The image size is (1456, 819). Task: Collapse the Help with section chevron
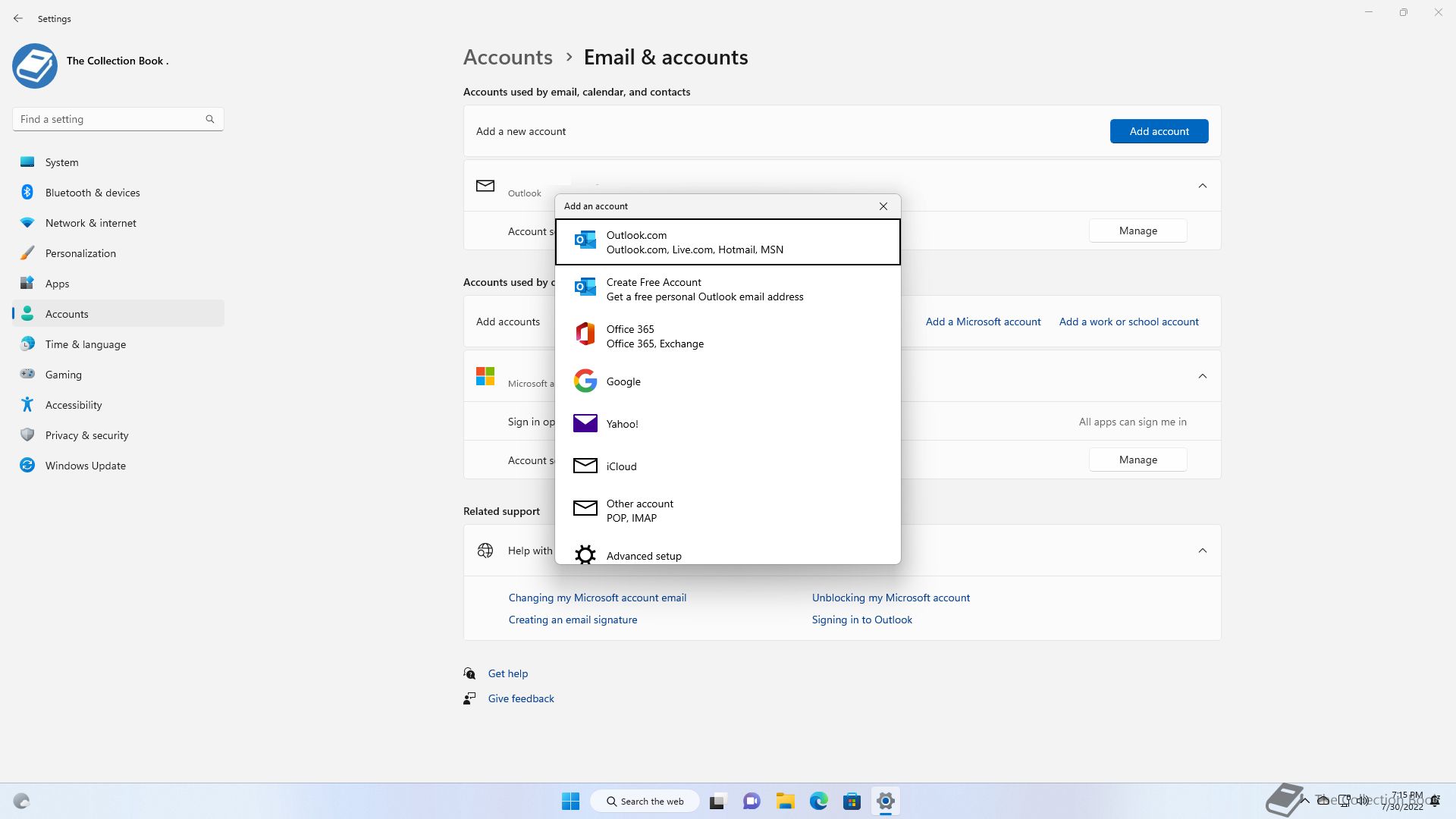(x=1203, y=551)
